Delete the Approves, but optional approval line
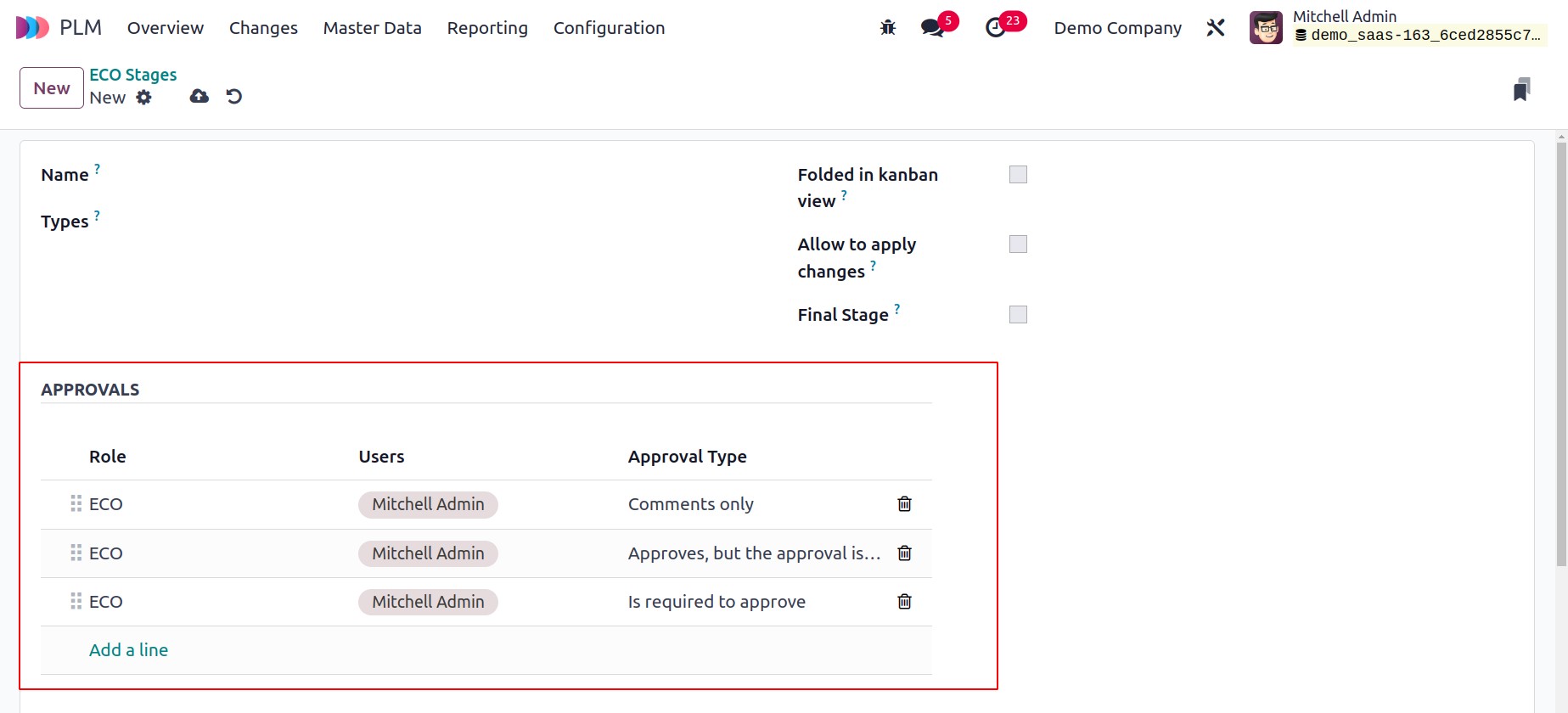This screenshot has width=1568, height=713. click(x=905, y=553)
